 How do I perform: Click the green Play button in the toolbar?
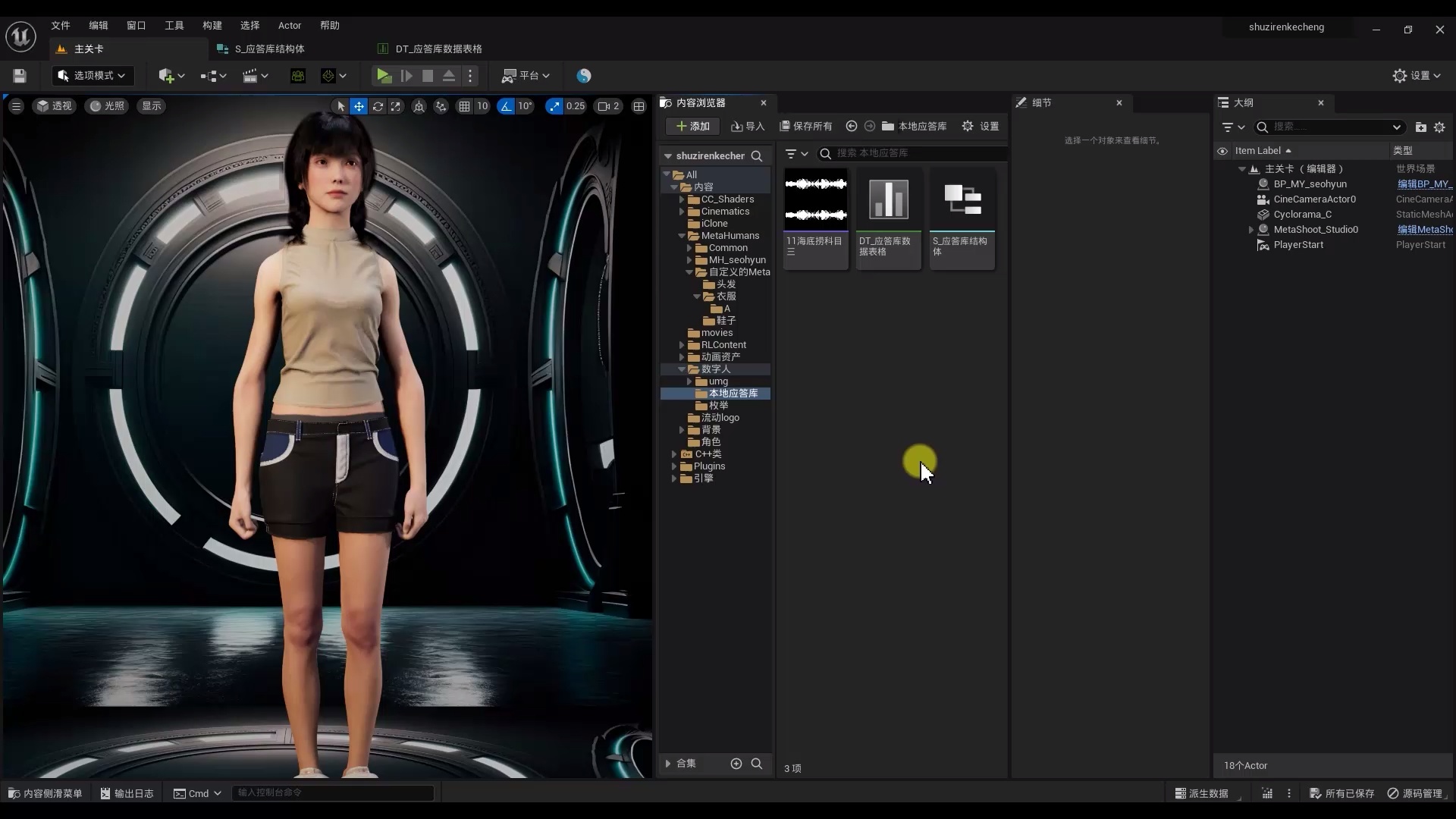pyautogui.click(x=384, y=76)
